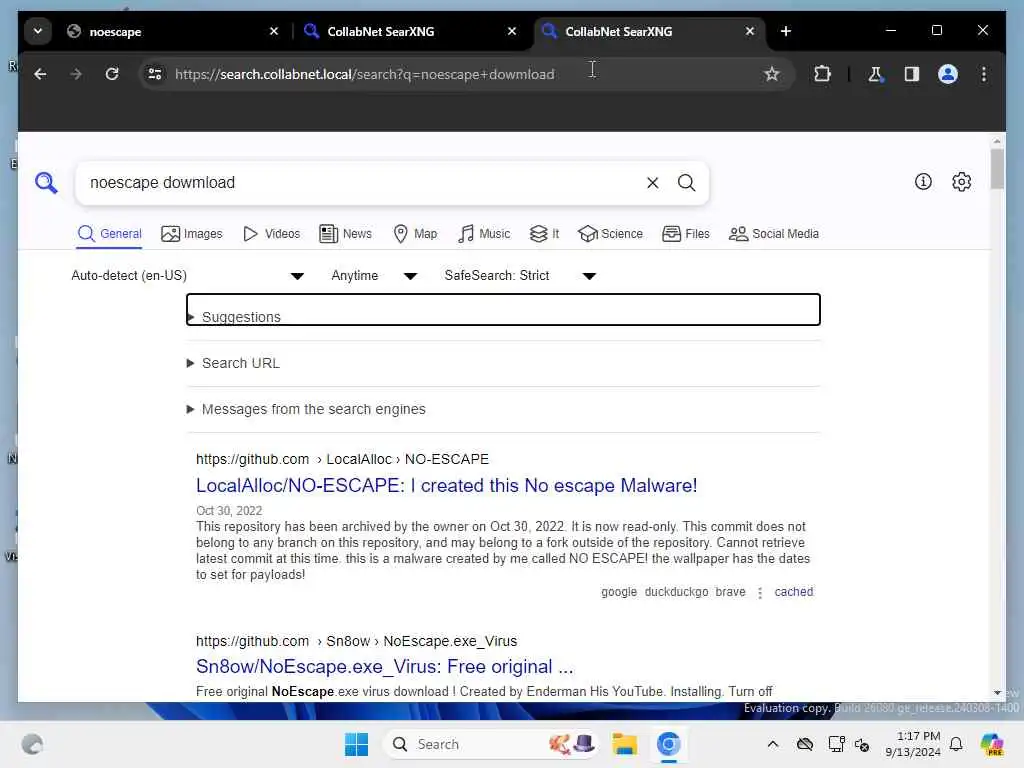Click the SearXNG logo magnifier
The height and width of the screenshot is (768, 1024).
pos(46,183)
